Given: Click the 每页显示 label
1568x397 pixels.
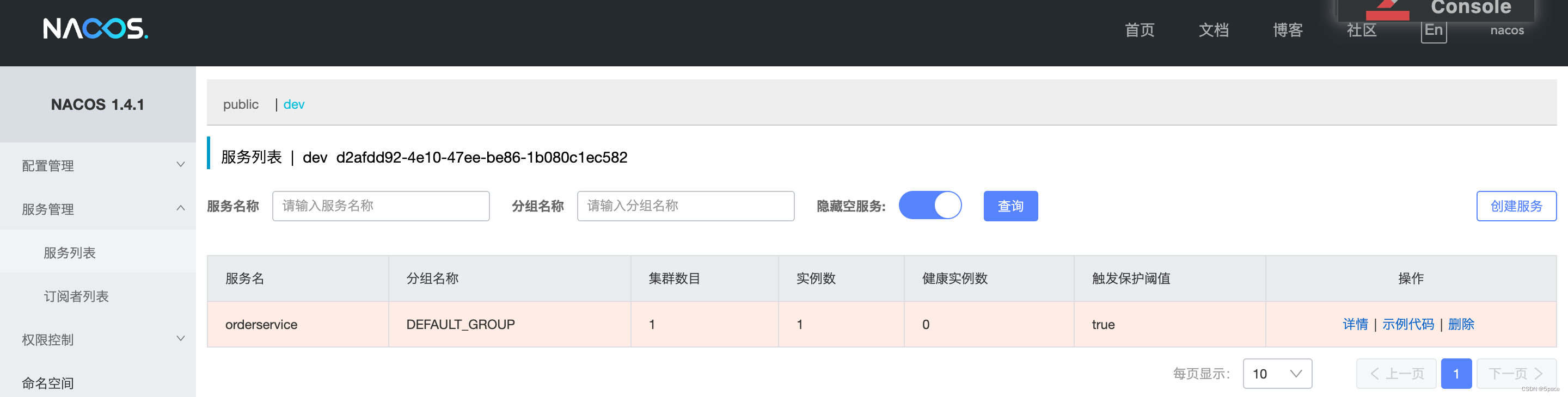Looking at the screenshot, I should click(1201, 373).
